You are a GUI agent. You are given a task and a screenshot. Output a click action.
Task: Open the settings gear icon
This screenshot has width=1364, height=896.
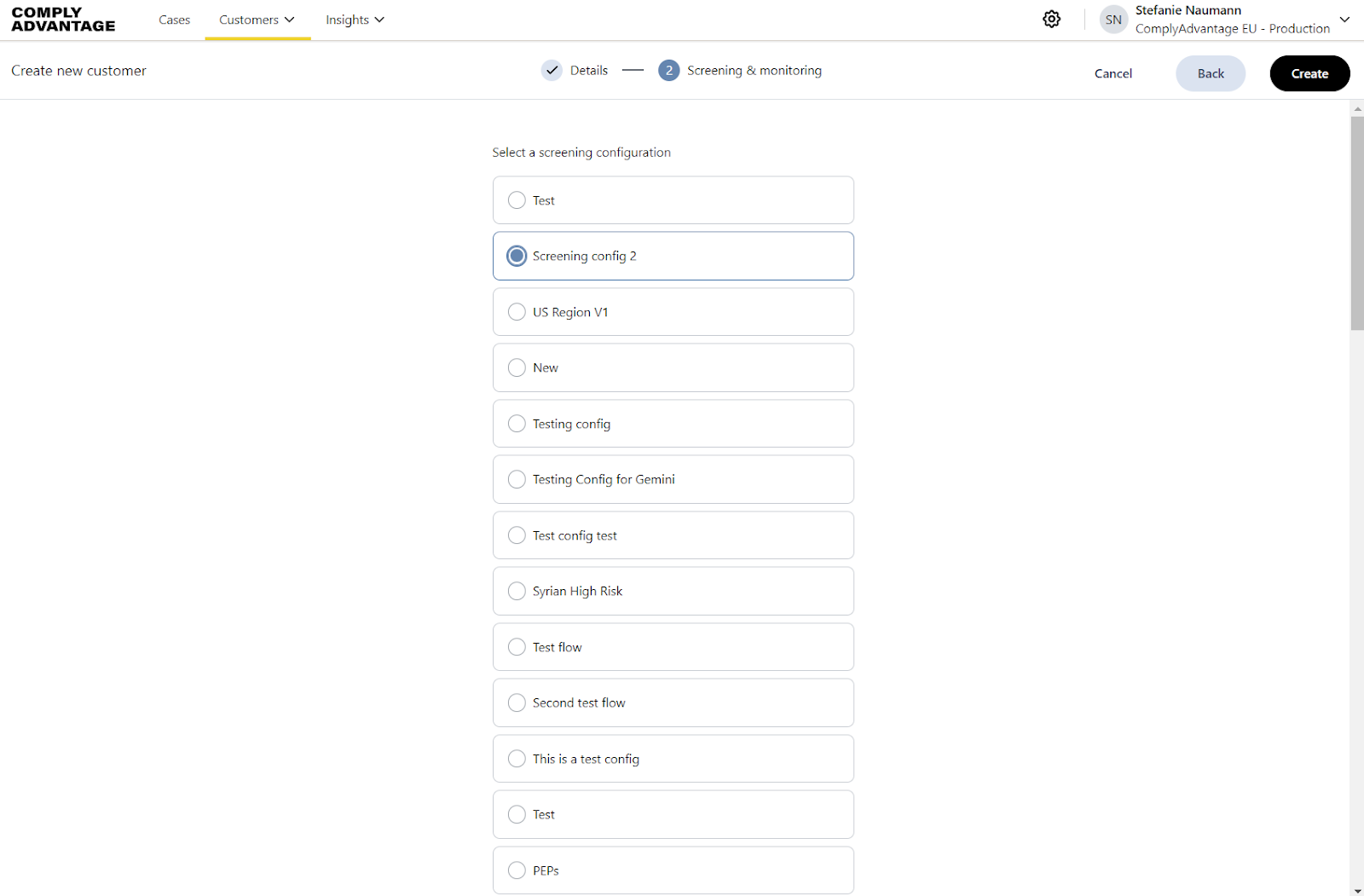(x=1051, y=20)
